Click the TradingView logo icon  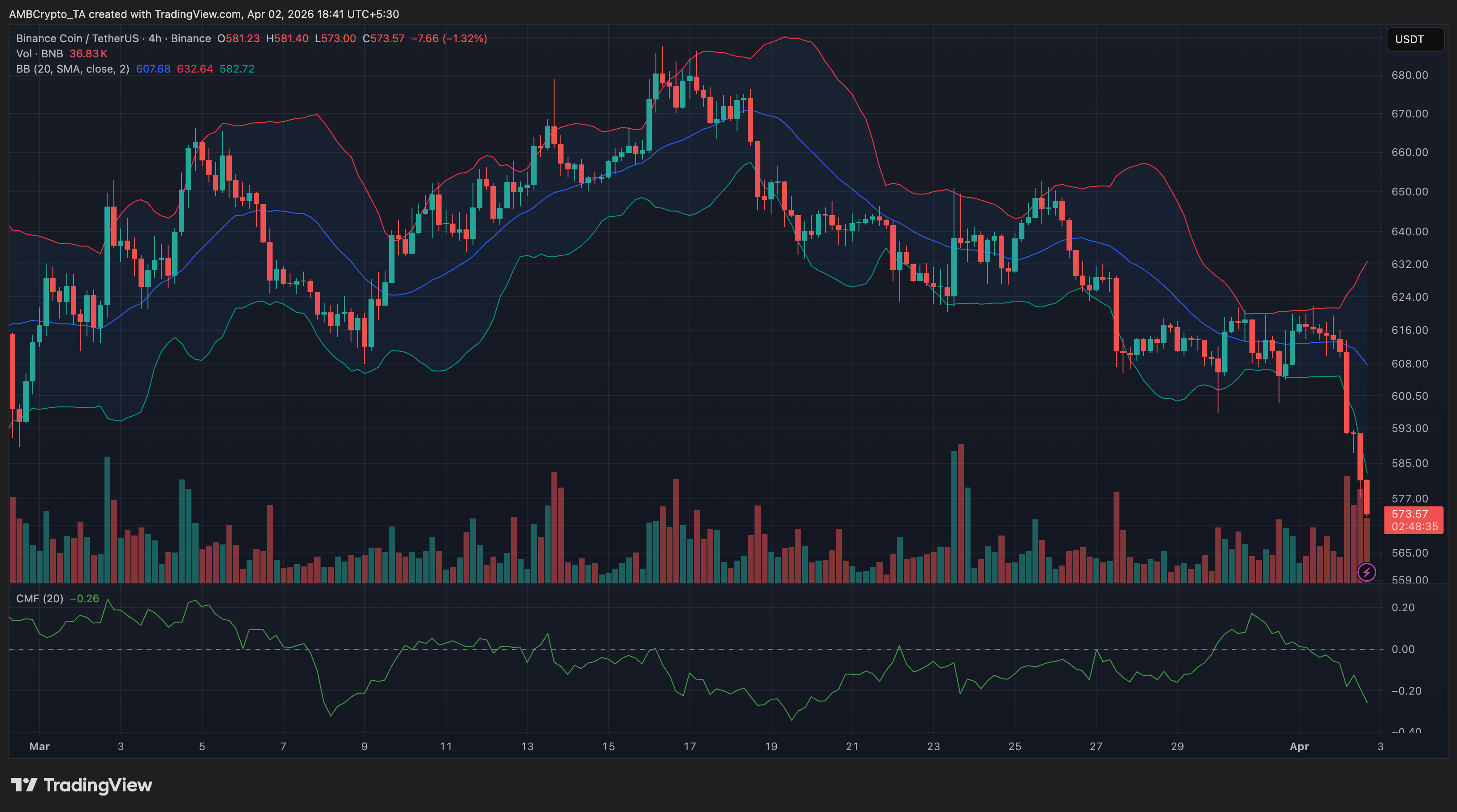click(x=24, y=785)
